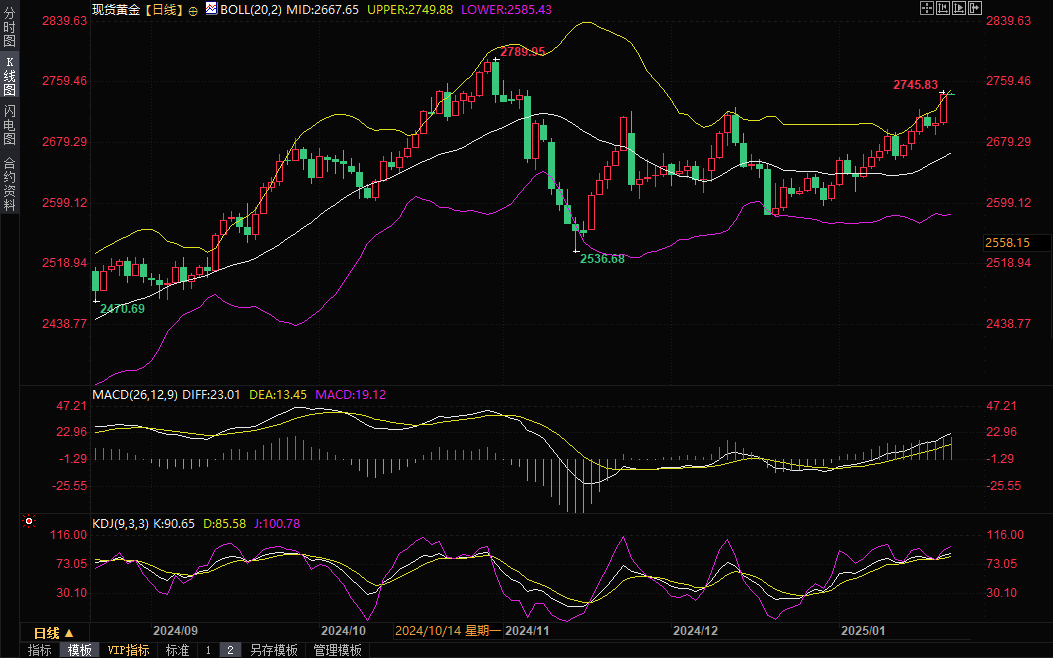Expand the 日线 period dropdown
1053x658 pixels.
(53, 633)
